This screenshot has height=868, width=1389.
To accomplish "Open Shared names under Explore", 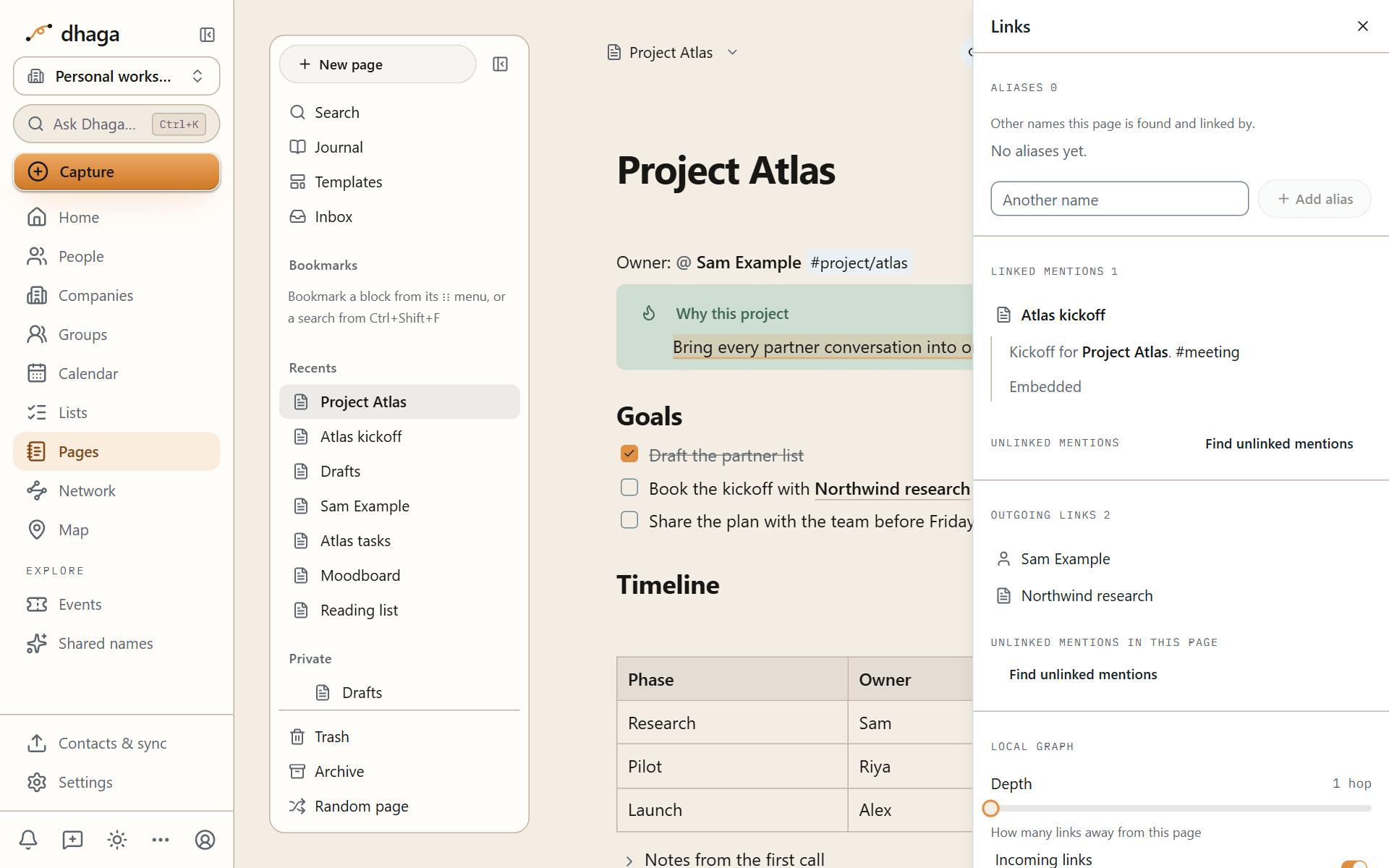I will [x=116, y=643].
